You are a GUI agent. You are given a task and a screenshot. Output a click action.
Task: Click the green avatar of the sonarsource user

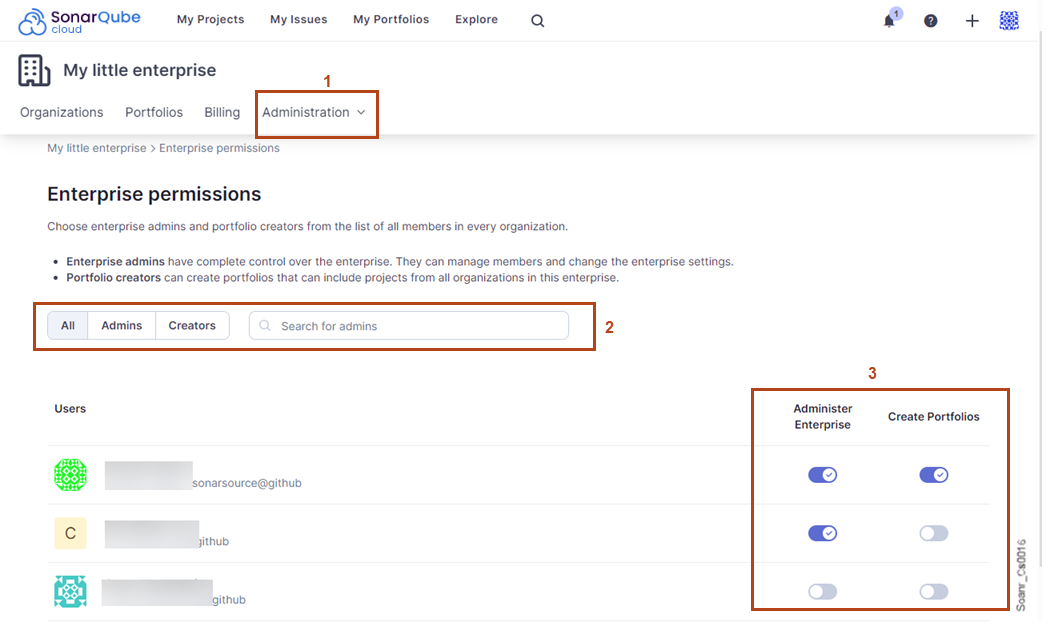coord(70,475)
